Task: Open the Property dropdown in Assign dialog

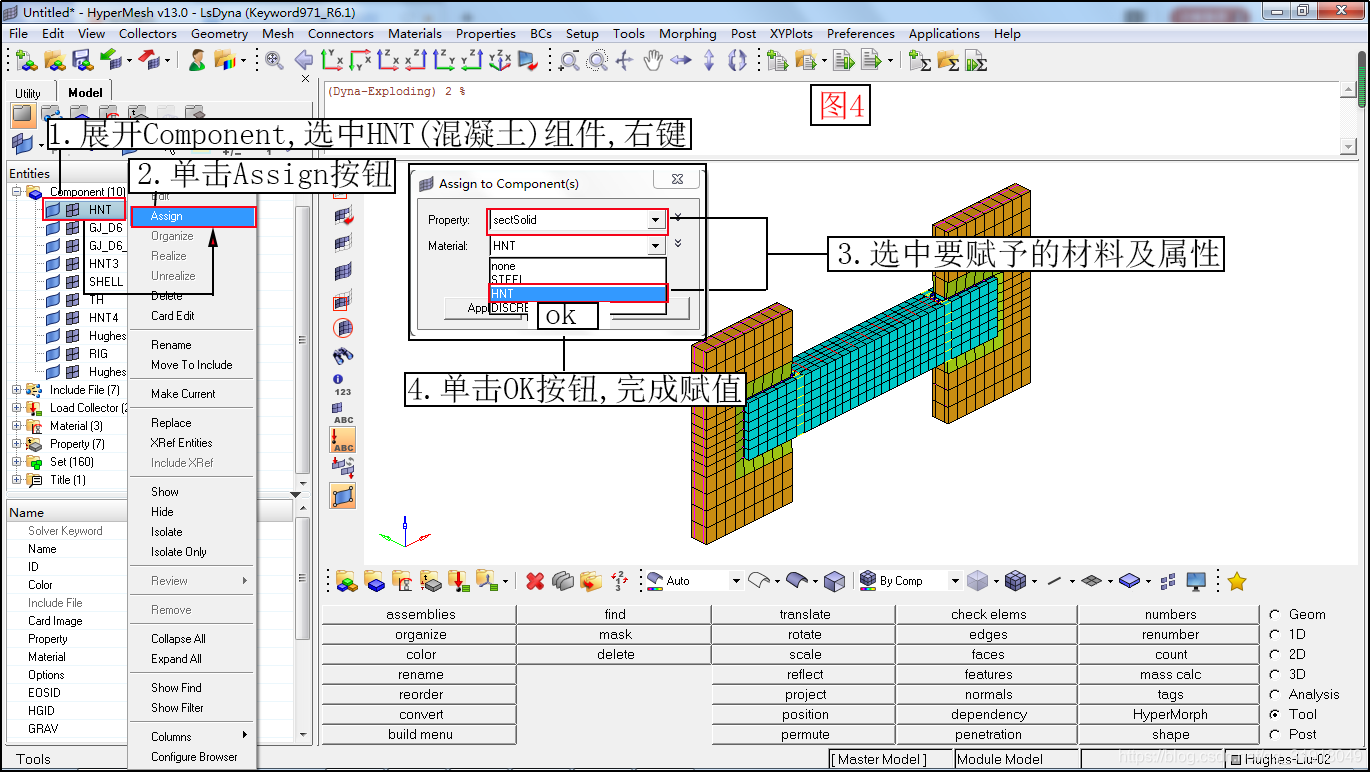Action: pos(655,220)
